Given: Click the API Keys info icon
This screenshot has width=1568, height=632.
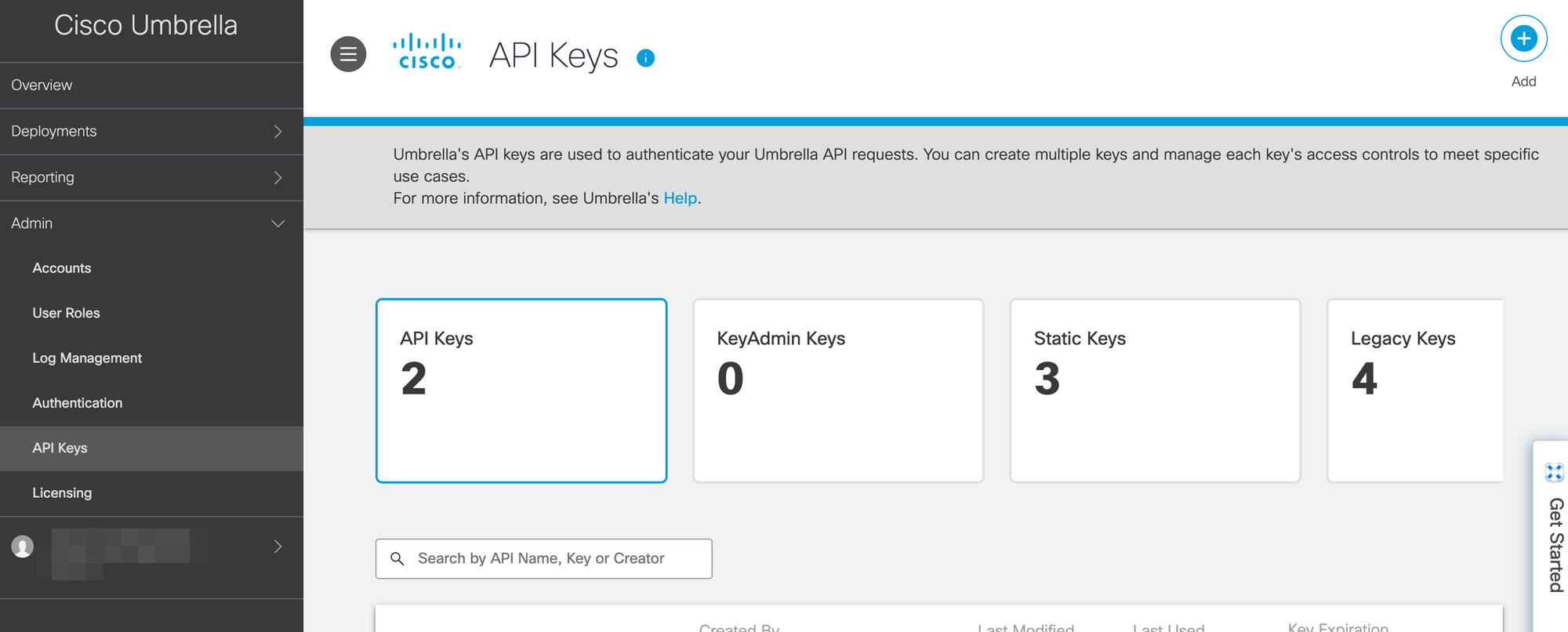Looking at the screenshot, I should tap(645, 58).
